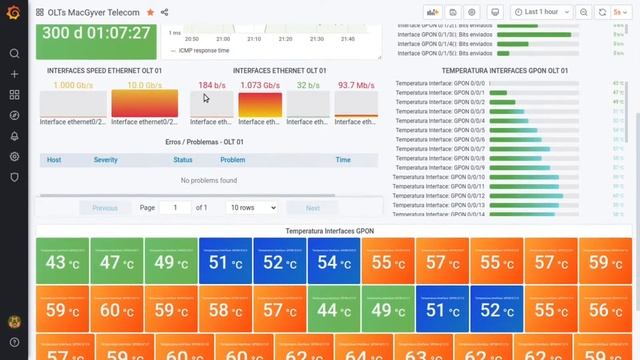Viewport: 640px width, 360px height.
Task: Open the Erros / Problemas - OLT 01 title
Action: (204, 142)
